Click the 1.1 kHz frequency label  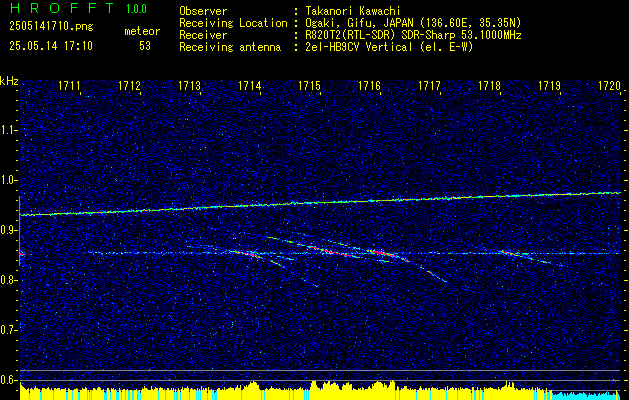click(x=9, y=130)
